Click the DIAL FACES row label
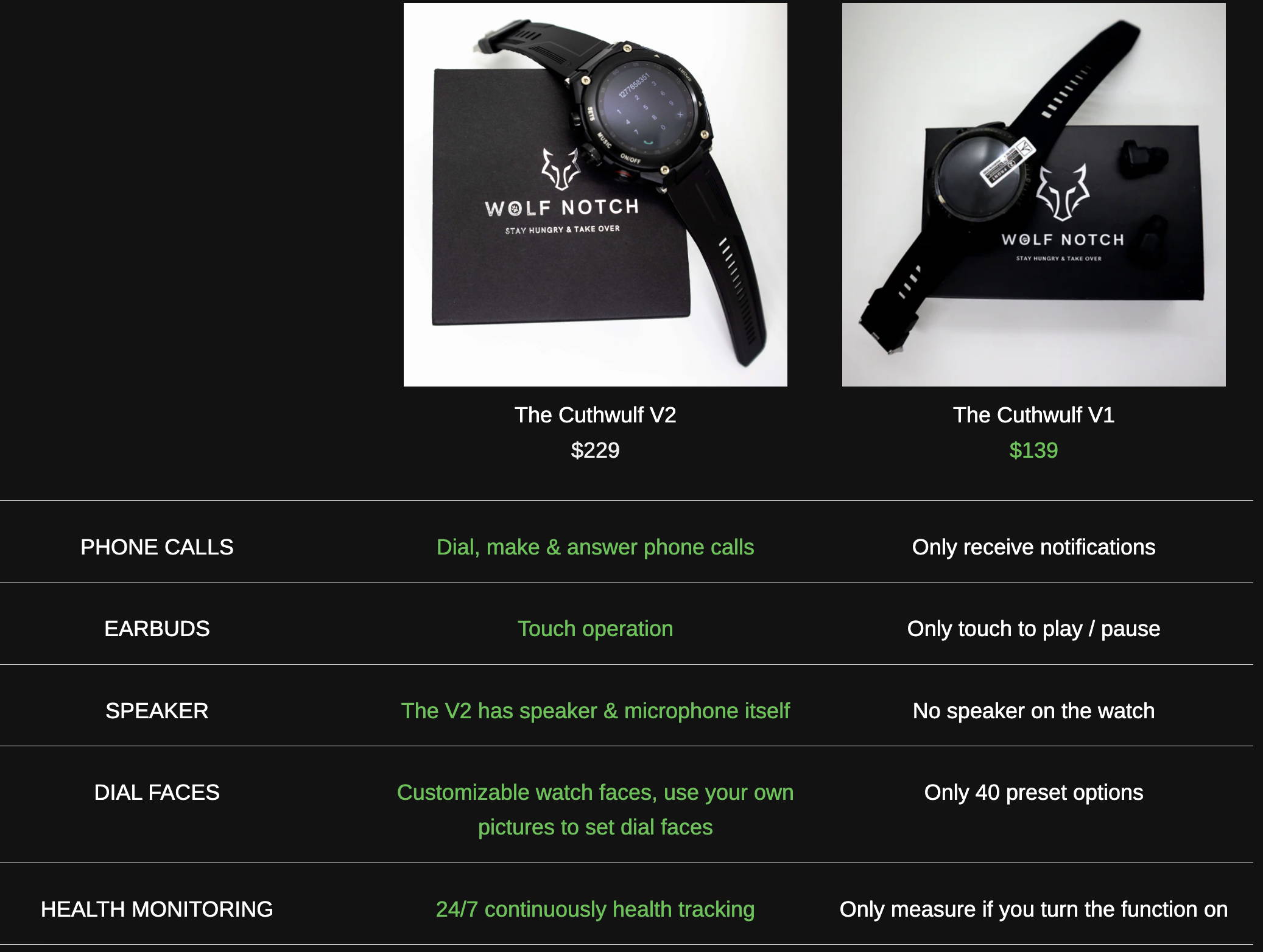The height and width of the screenshot is (952, 1263). point(157,793)
